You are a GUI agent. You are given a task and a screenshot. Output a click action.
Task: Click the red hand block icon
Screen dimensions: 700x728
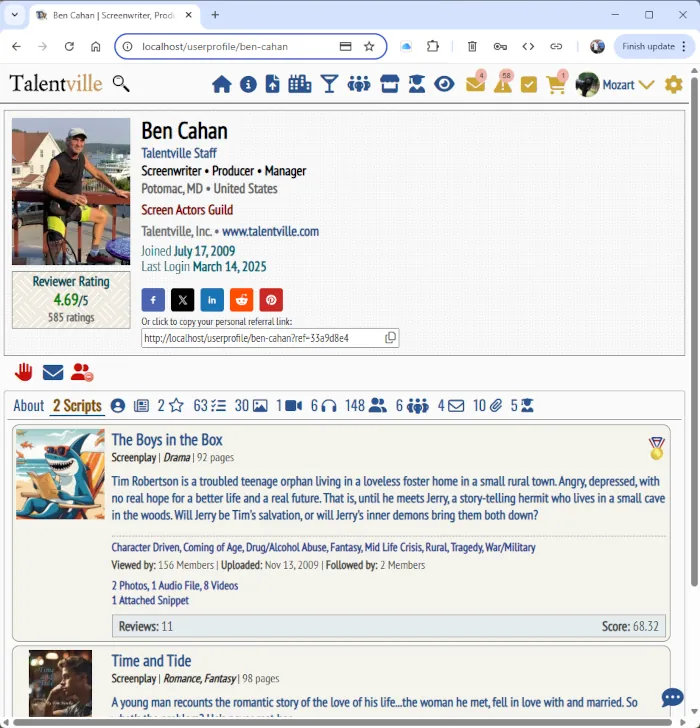[23, 372]
